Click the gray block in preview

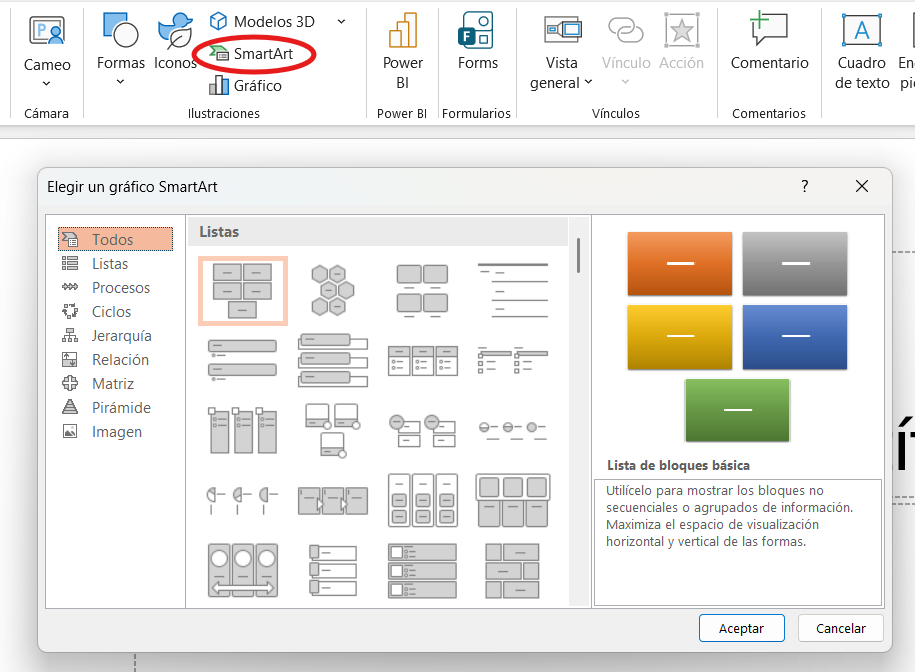[795, 264]
